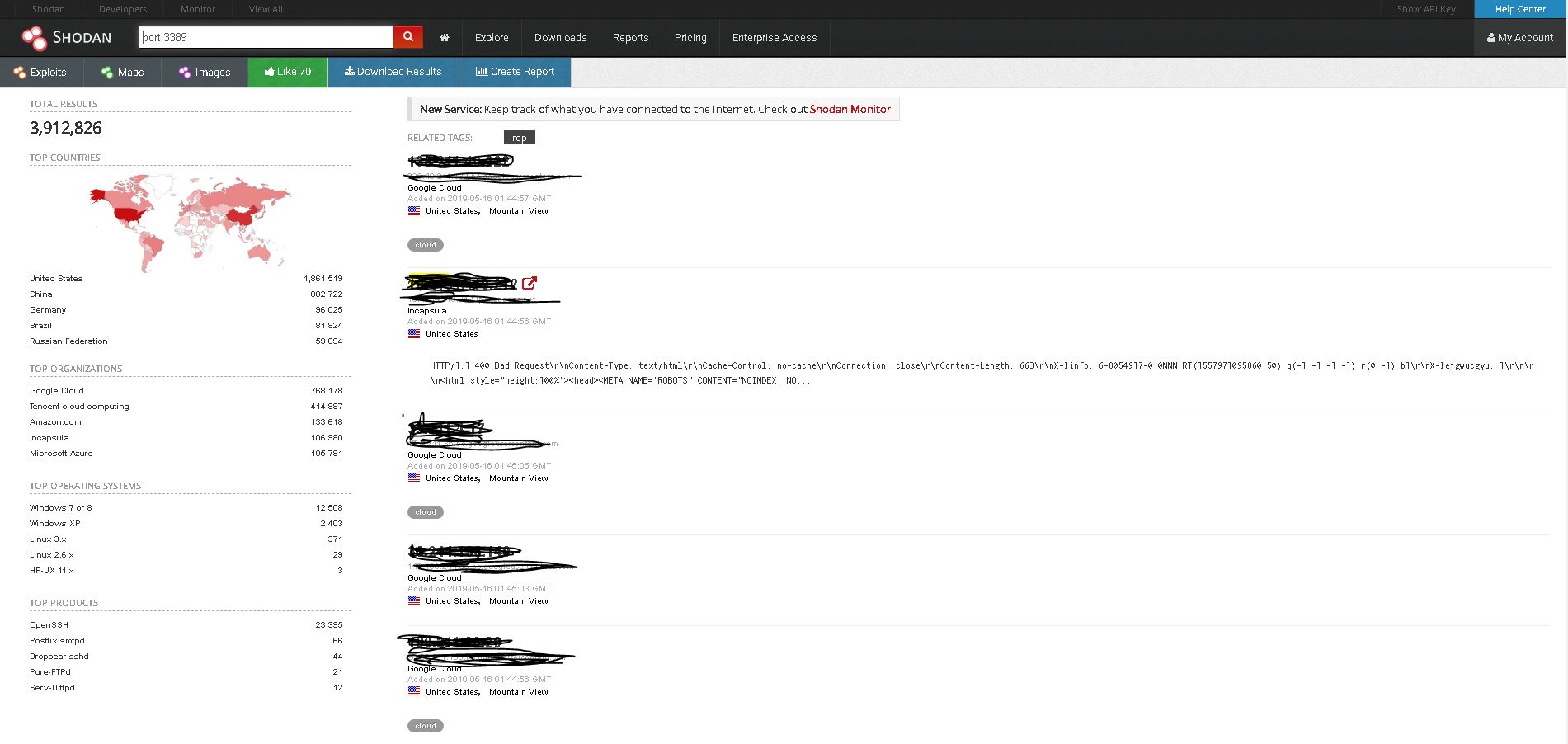Click Shodan in the top bar
This screenshot has width=1568, height=744.
click(49, 9)
